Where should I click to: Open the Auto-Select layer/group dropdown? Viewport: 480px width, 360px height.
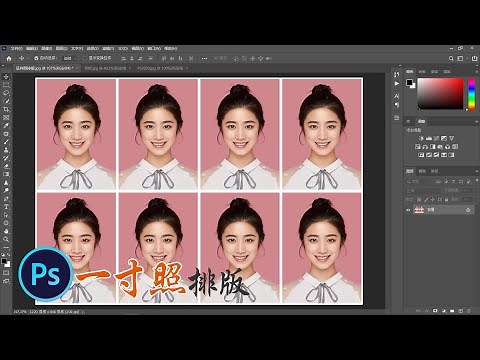coord(70,58)
